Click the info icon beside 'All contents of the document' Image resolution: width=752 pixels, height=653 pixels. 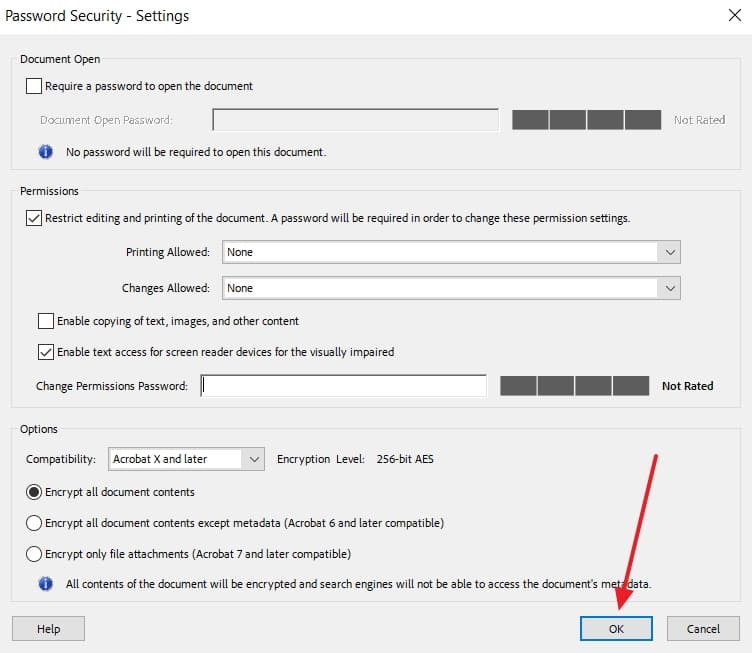point(46,583)
